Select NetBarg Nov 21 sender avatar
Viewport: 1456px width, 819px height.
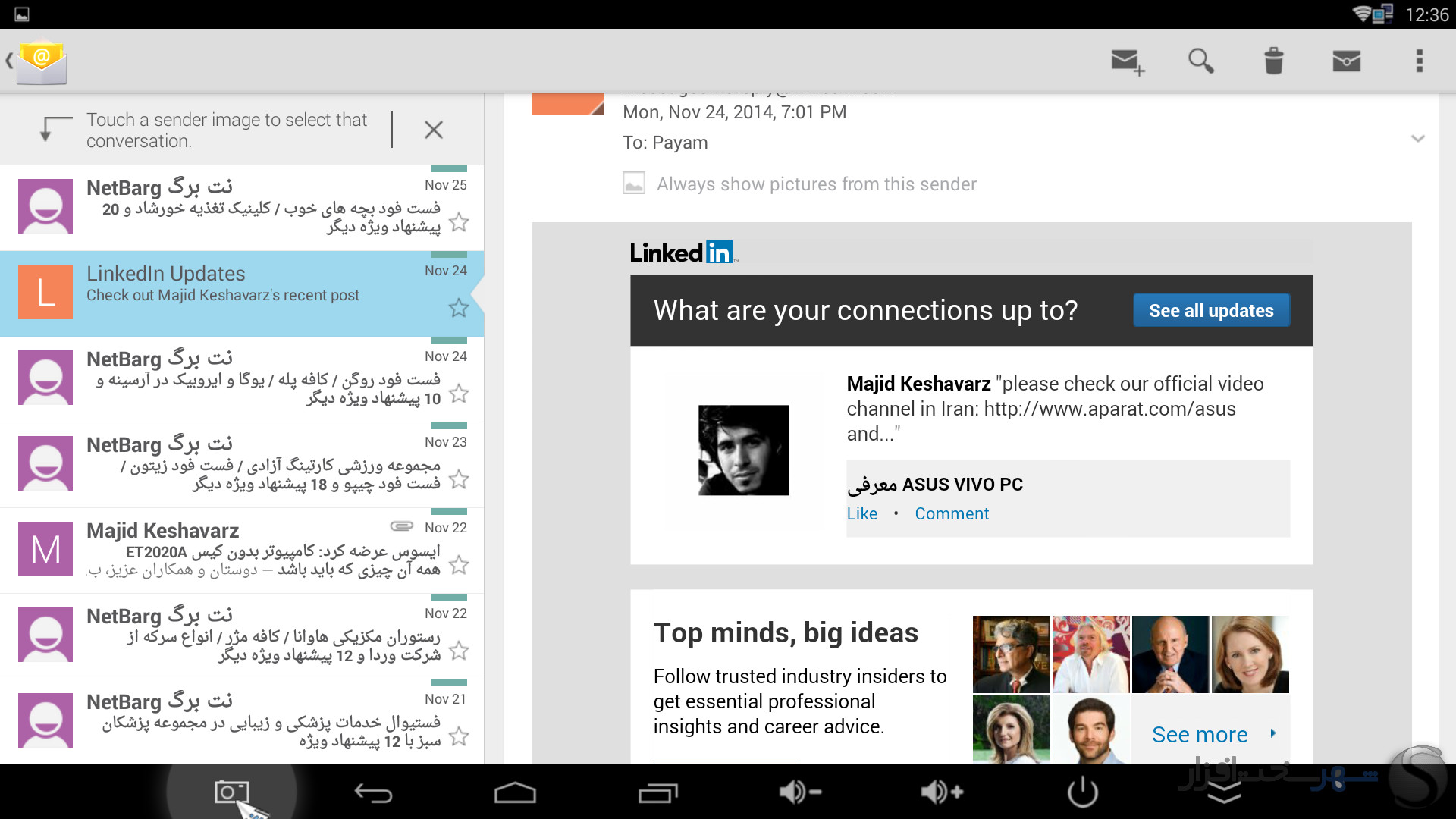coord(45,720)
